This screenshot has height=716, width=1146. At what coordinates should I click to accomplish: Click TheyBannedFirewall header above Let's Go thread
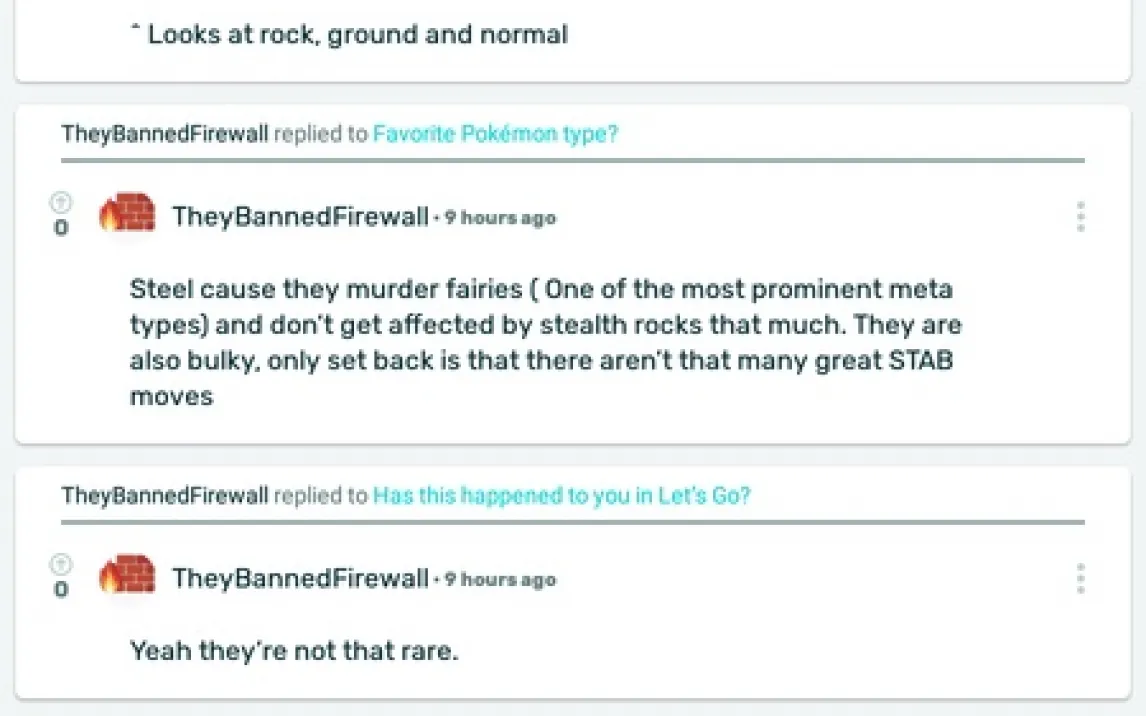(x=164, y=496)
